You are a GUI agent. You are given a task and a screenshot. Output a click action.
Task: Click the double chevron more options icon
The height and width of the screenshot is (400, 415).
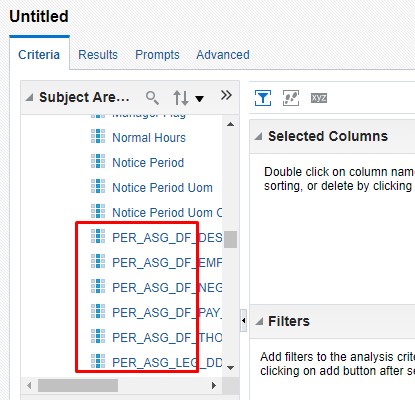[226, 95]
